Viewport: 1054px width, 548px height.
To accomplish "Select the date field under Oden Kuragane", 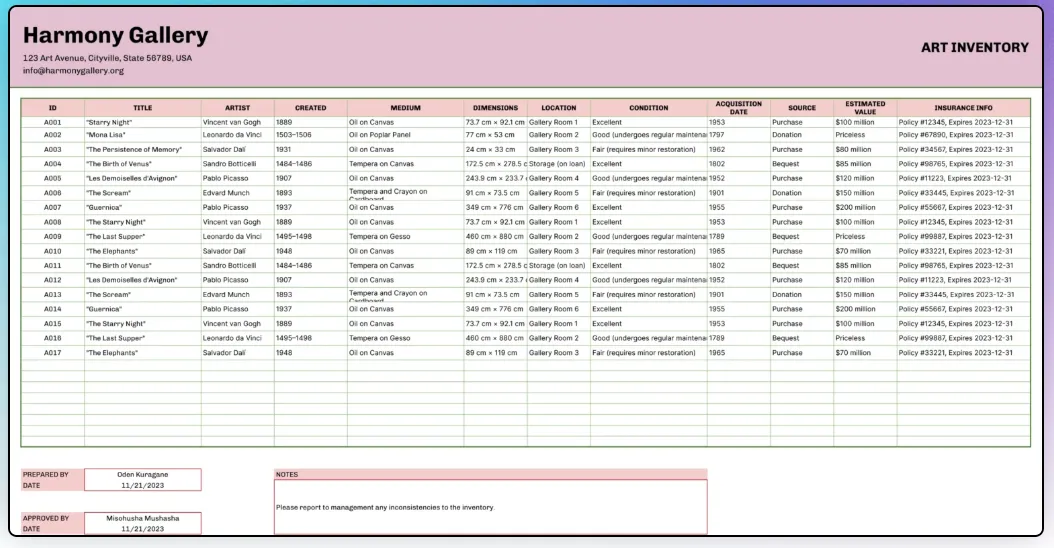I will click(143, 485).
